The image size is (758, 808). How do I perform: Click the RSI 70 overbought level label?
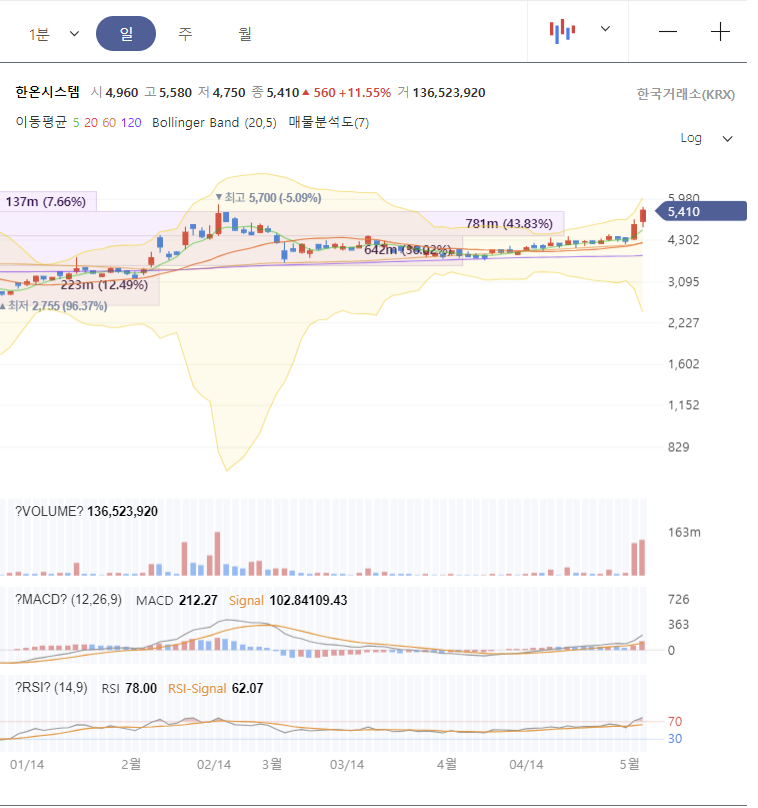point(675,721)
